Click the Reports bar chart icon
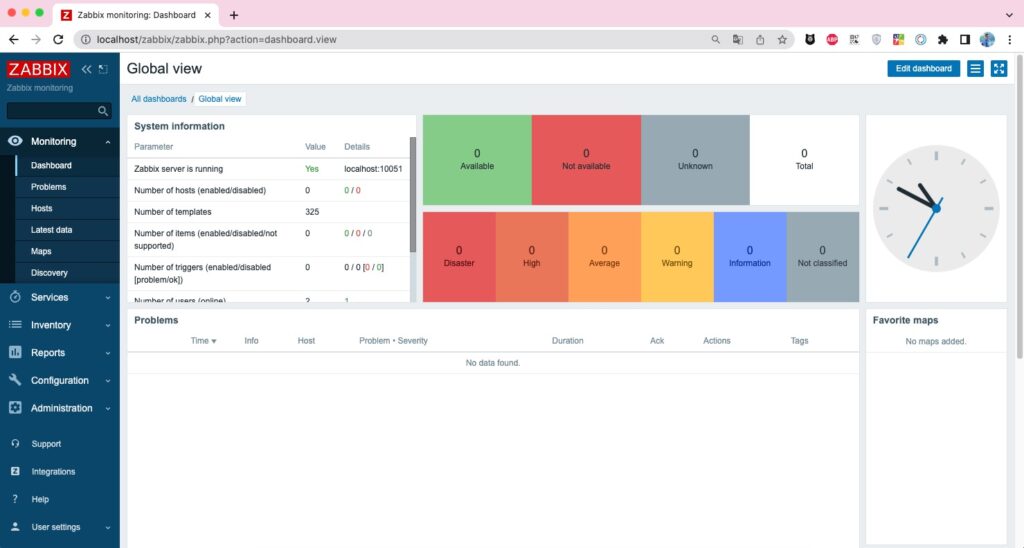 [15, 353]
